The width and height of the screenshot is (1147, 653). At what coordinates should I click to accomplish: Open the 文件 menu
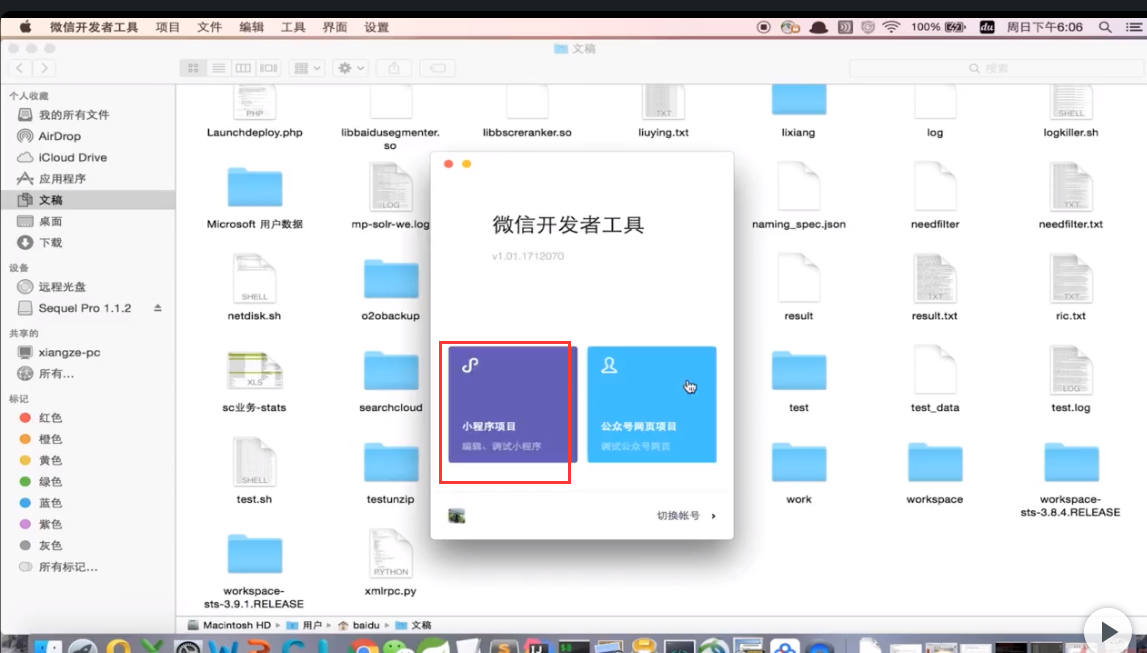click(x=209, y=27)
